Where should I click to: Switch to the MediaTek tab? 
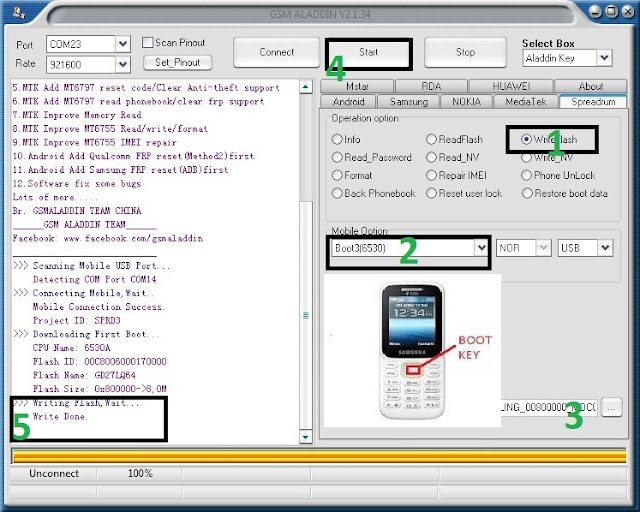click(526, 101)
